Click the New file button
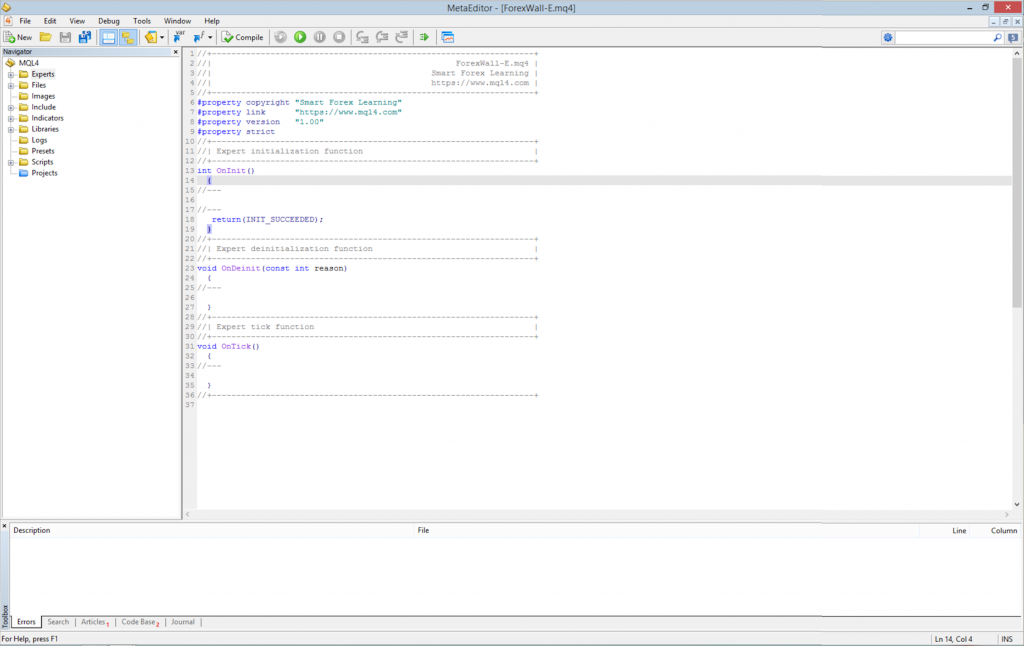Viewport: 1024px width, 646px height. pyautogui.click(x=18, y=37)
